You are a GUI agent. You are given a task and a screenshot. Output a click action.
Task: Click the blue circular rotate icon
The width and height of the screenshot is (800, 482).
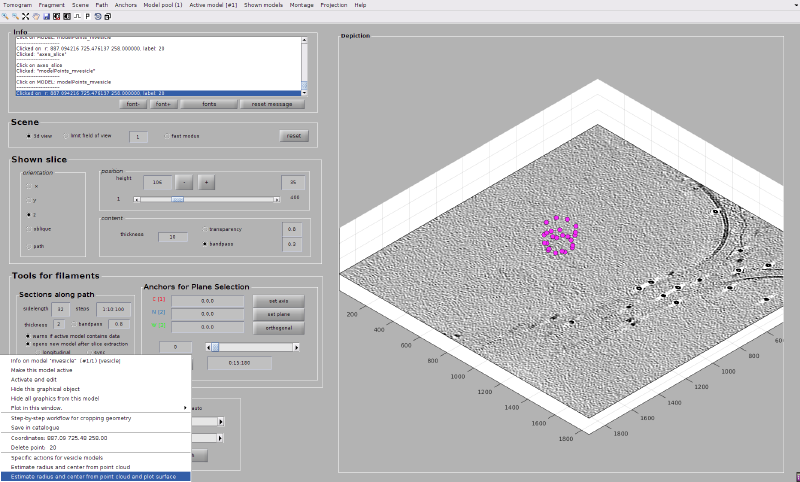click(x=97, y=16)
